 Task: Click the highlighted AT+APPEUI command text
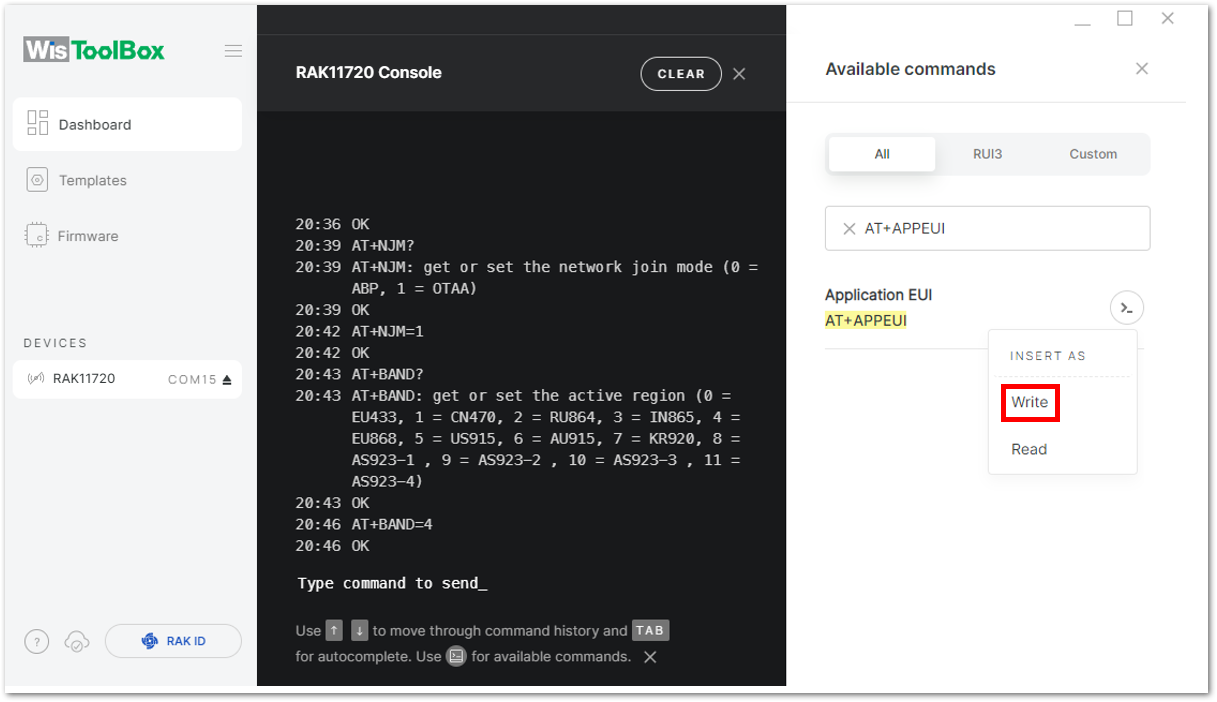pos(866,321)
